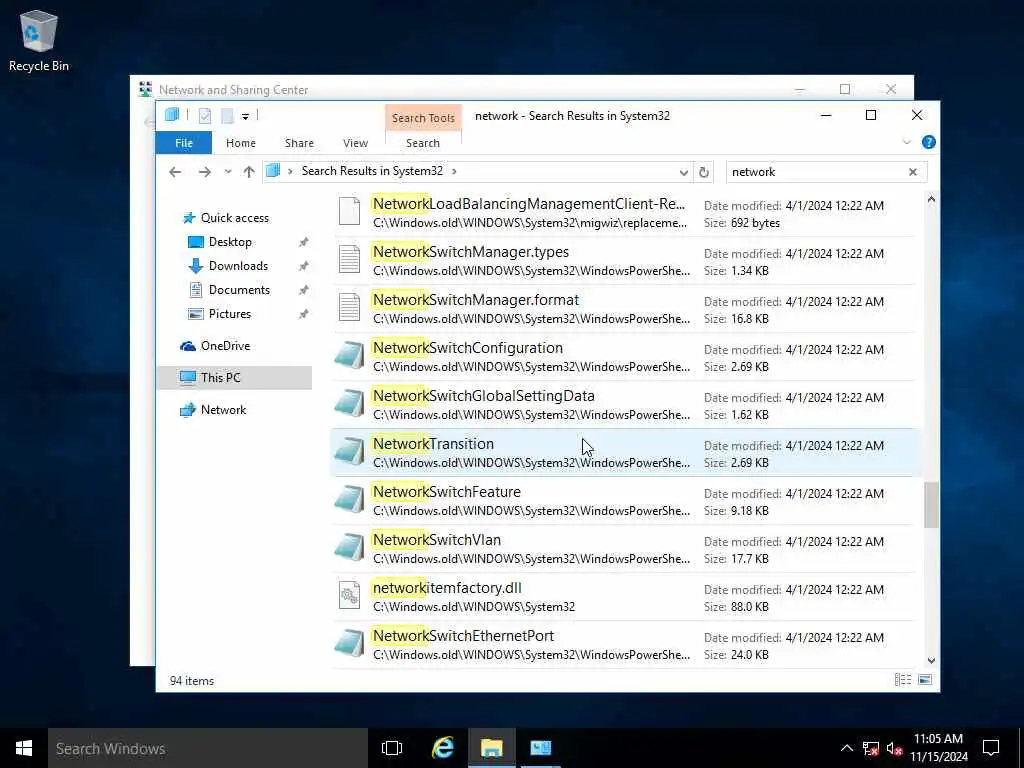Refresh the search results
Viewport: 1024px width, 768px height.
(x=703, y=172)
